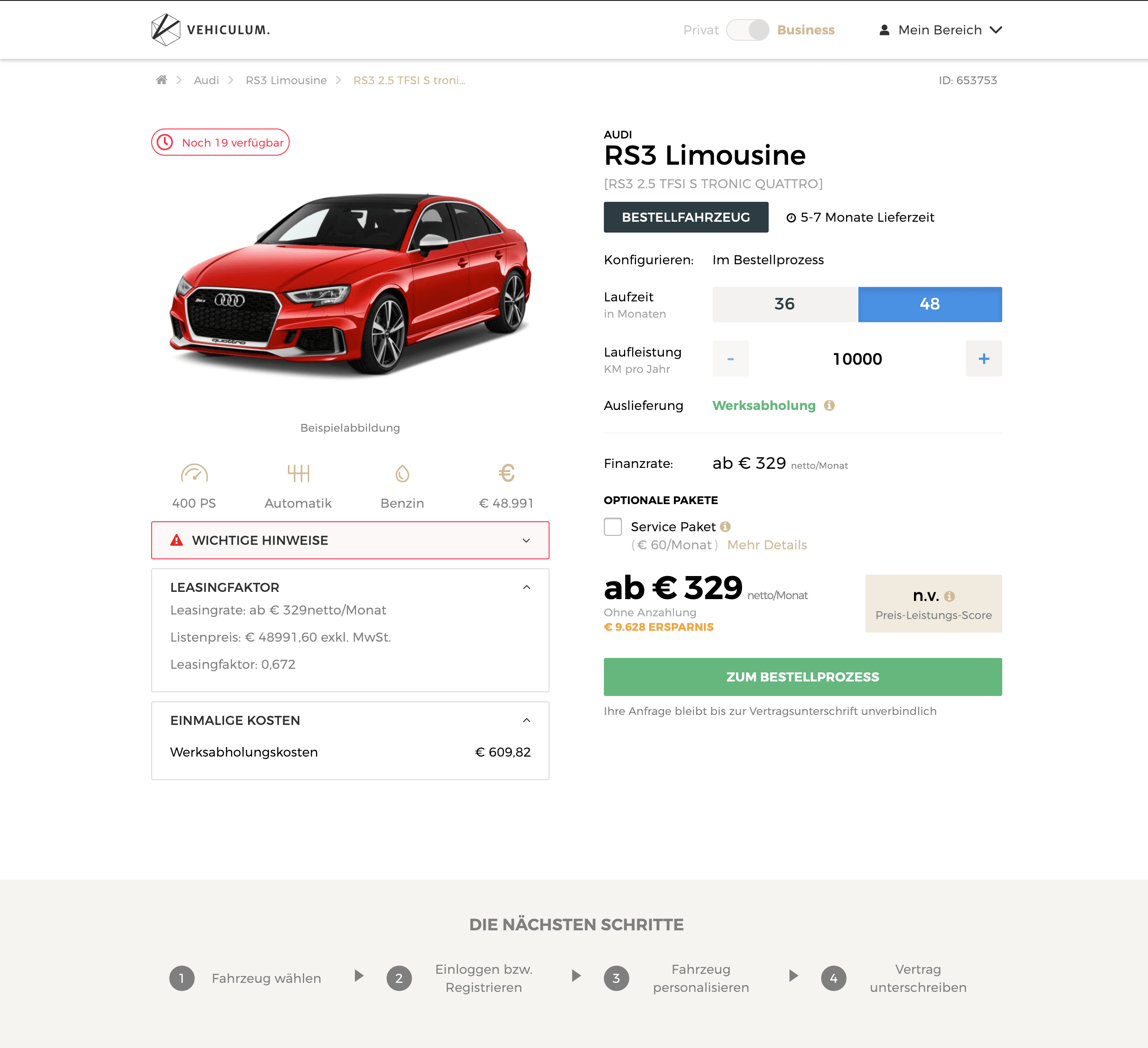Click Im Bestellprozess text
This screenshot has width=1148, height=1048.
point(768,260)
